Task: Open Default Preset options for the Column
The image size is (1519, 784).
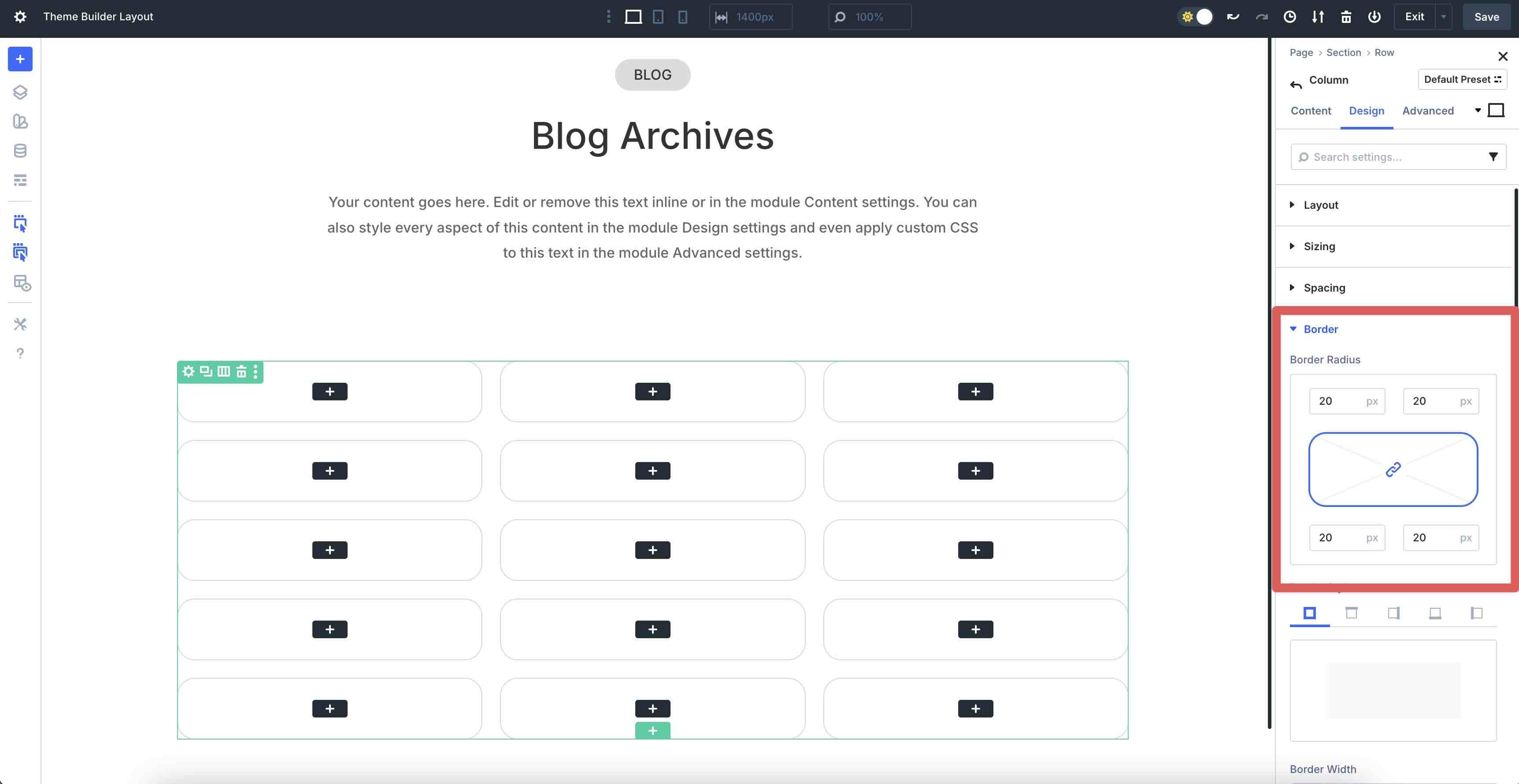Action: (1463, 79)
